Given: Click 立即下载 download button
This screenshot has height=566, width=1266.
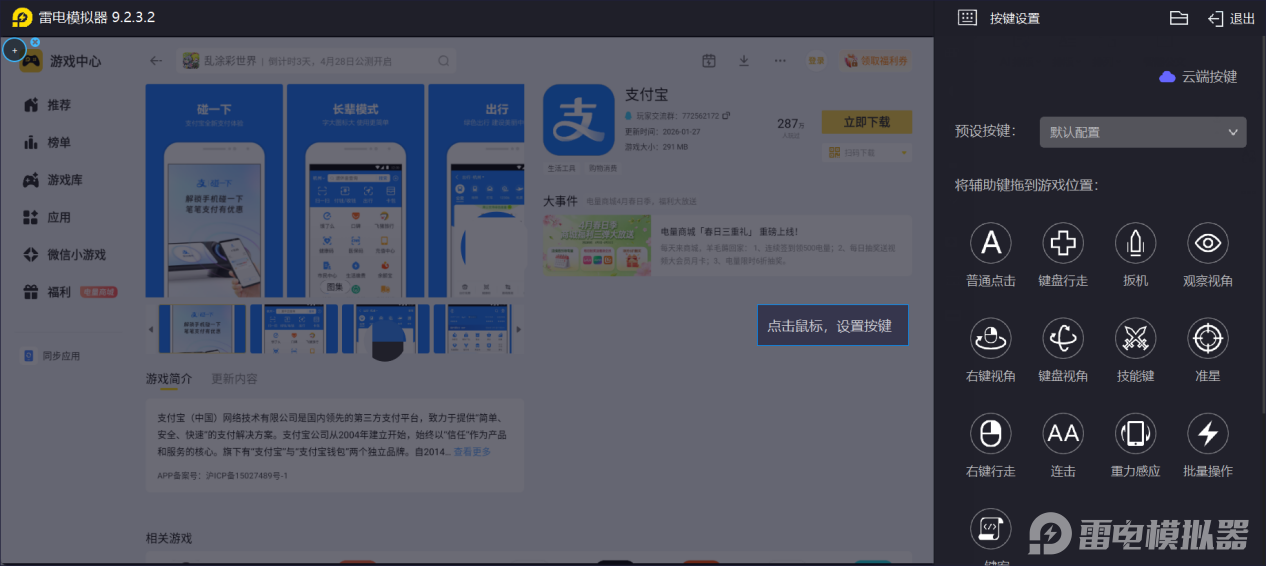Looking at the screenshot, I should tap(867, 122).
